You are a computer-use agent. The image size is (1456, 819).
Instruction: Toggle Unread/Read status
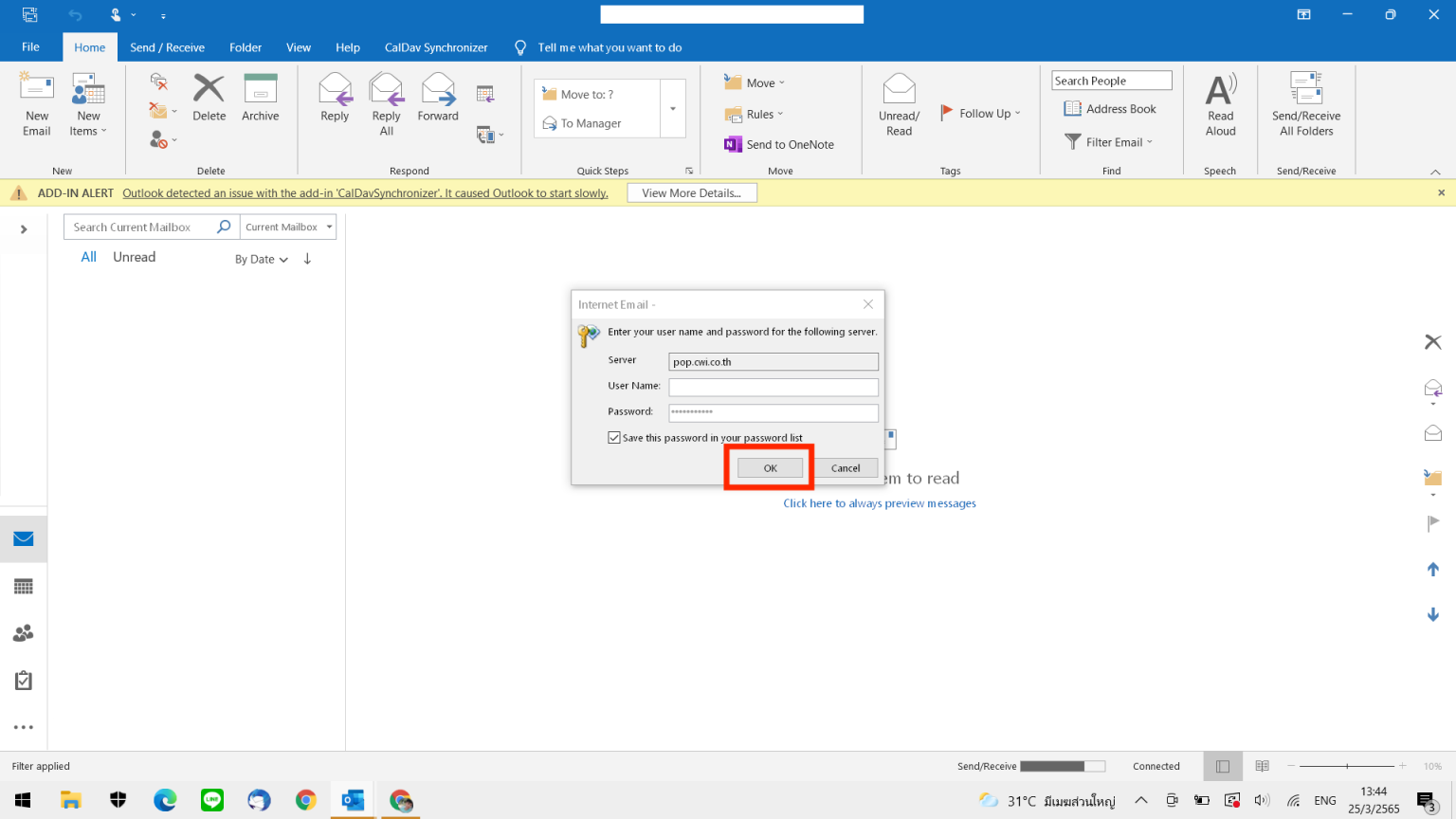pos(899,105)
